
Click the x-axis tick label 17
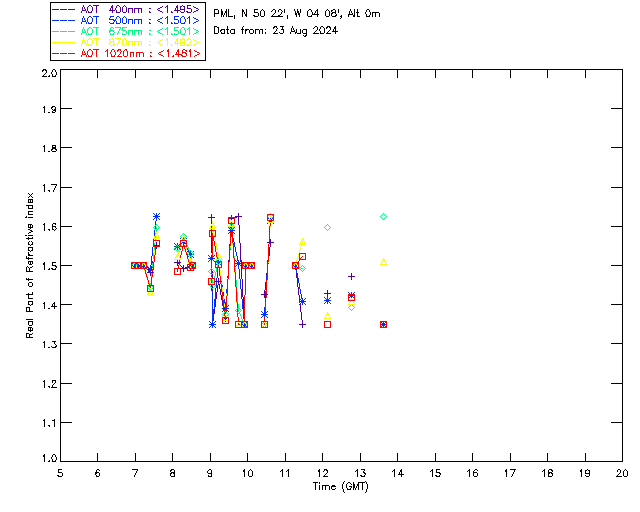pos(510,473)
